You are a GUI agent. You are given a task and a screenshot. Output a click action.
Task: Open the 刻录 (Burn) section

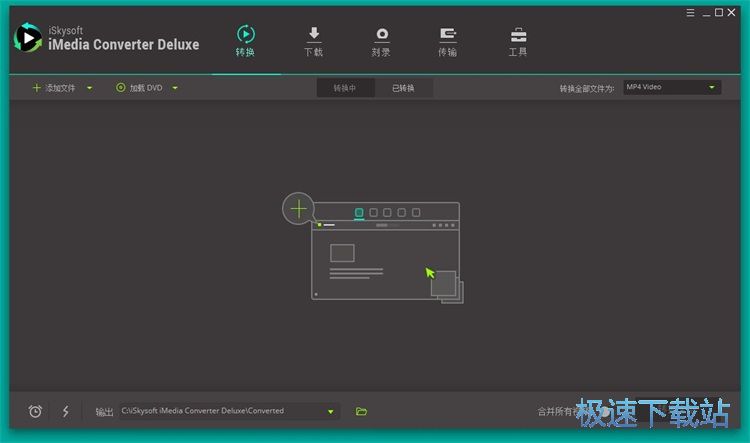pyautogui.click(x=381, y=42)
